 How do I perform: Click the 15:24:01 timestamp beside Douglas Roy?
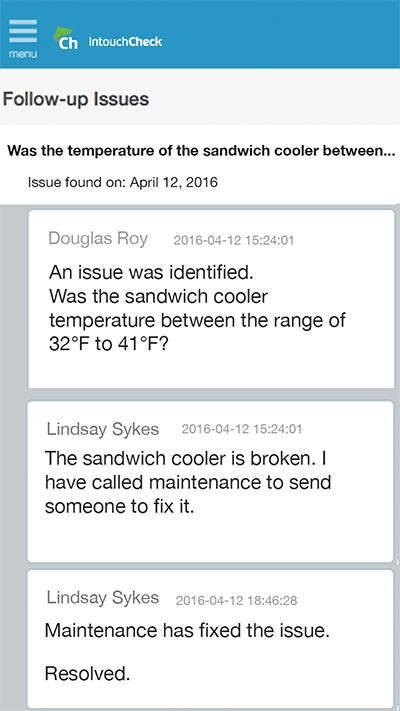234,240
